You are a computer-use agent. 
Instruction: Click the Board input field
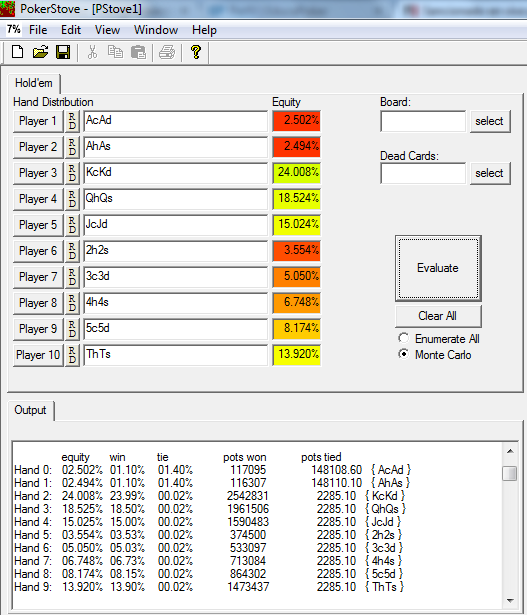pyautogui.click(x=423, y=121)
